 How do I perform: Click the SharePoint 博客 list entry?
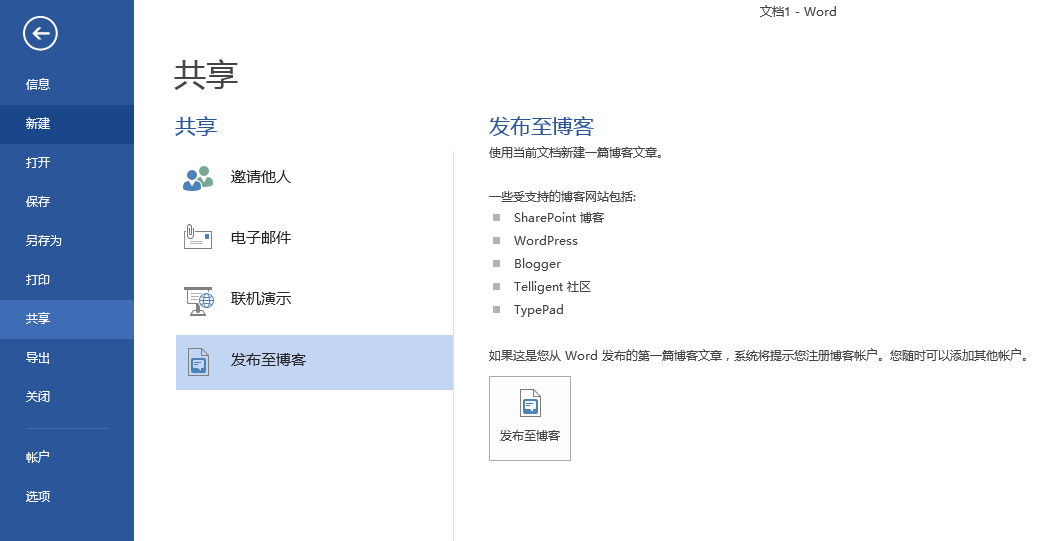tap(559, 218)
